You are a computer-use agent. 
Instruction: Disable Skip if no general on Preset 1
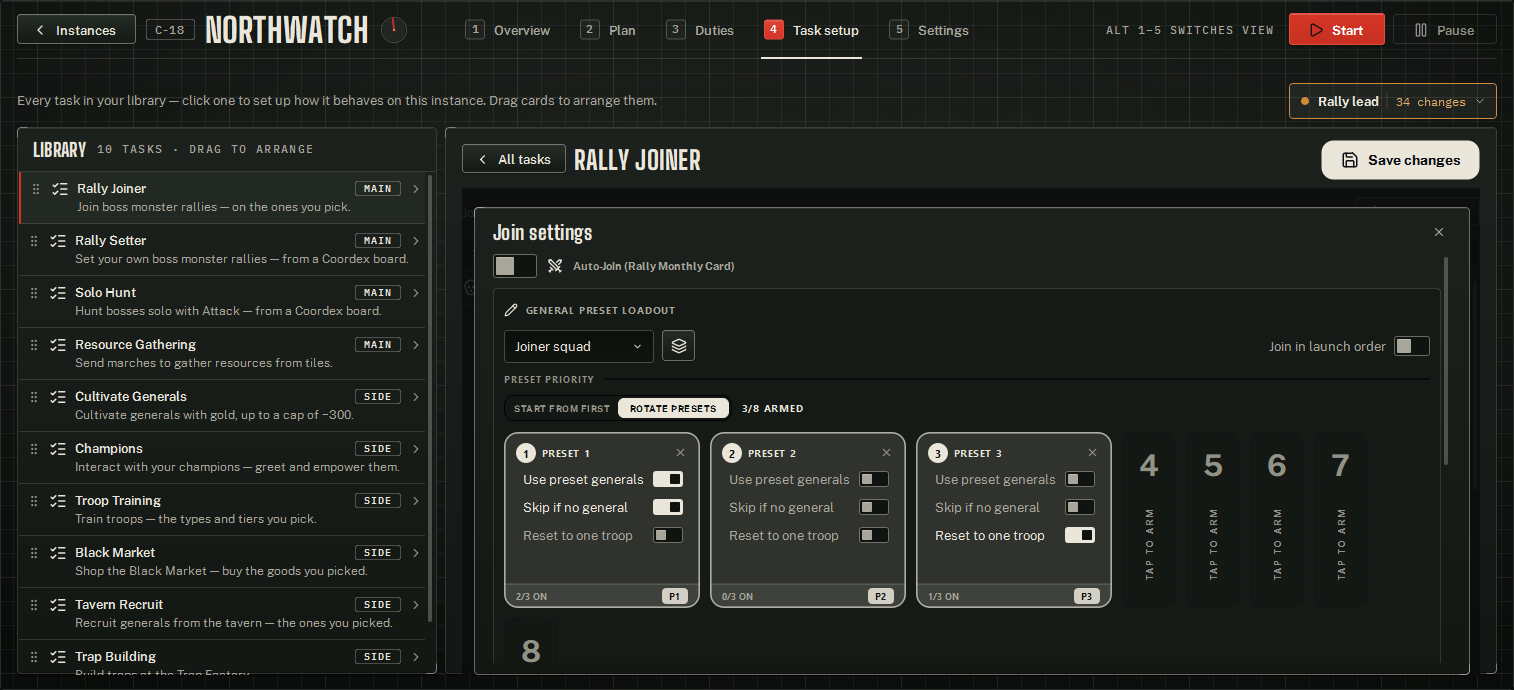(668, 508)
